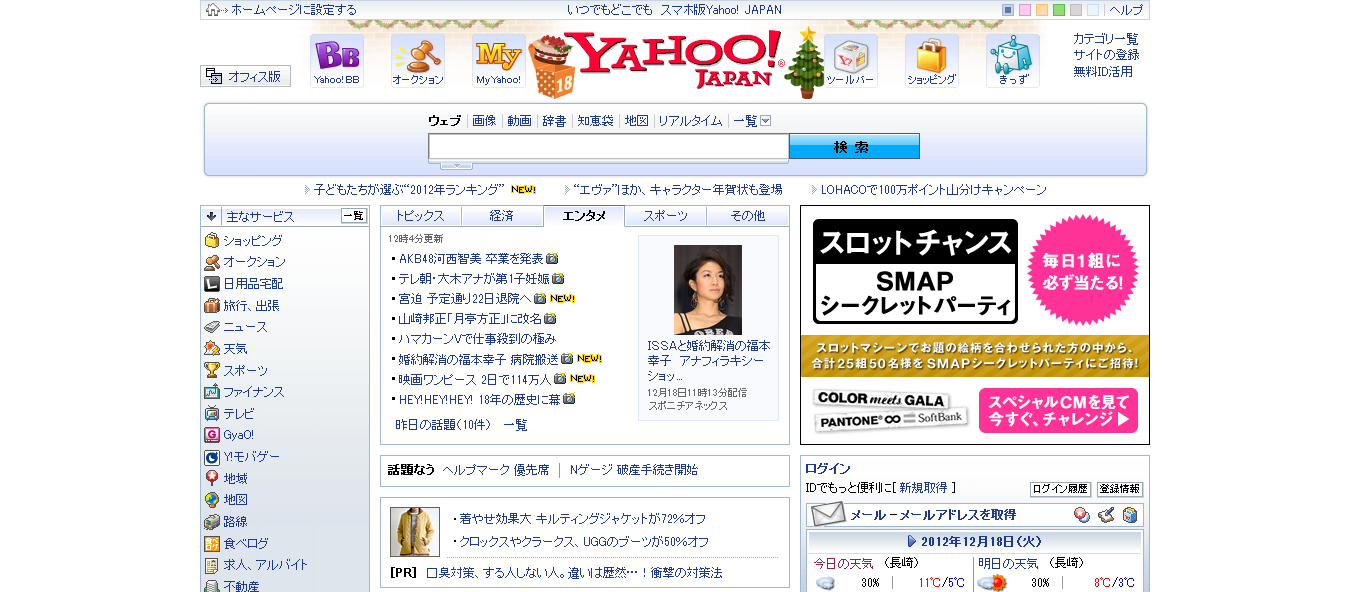Click sidebar 地域 map pin icon
The image size is (1349, 592).
[212, 479]
